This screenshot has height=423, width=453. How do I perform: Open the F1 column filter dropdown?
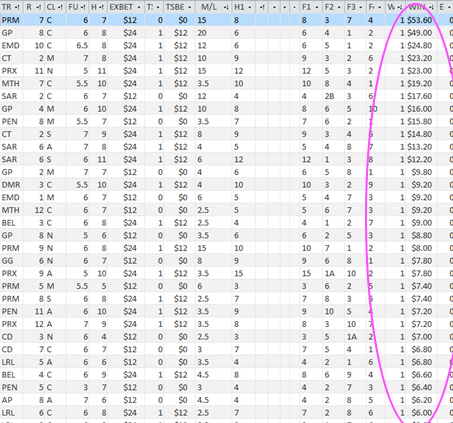[x=317, y=7]
